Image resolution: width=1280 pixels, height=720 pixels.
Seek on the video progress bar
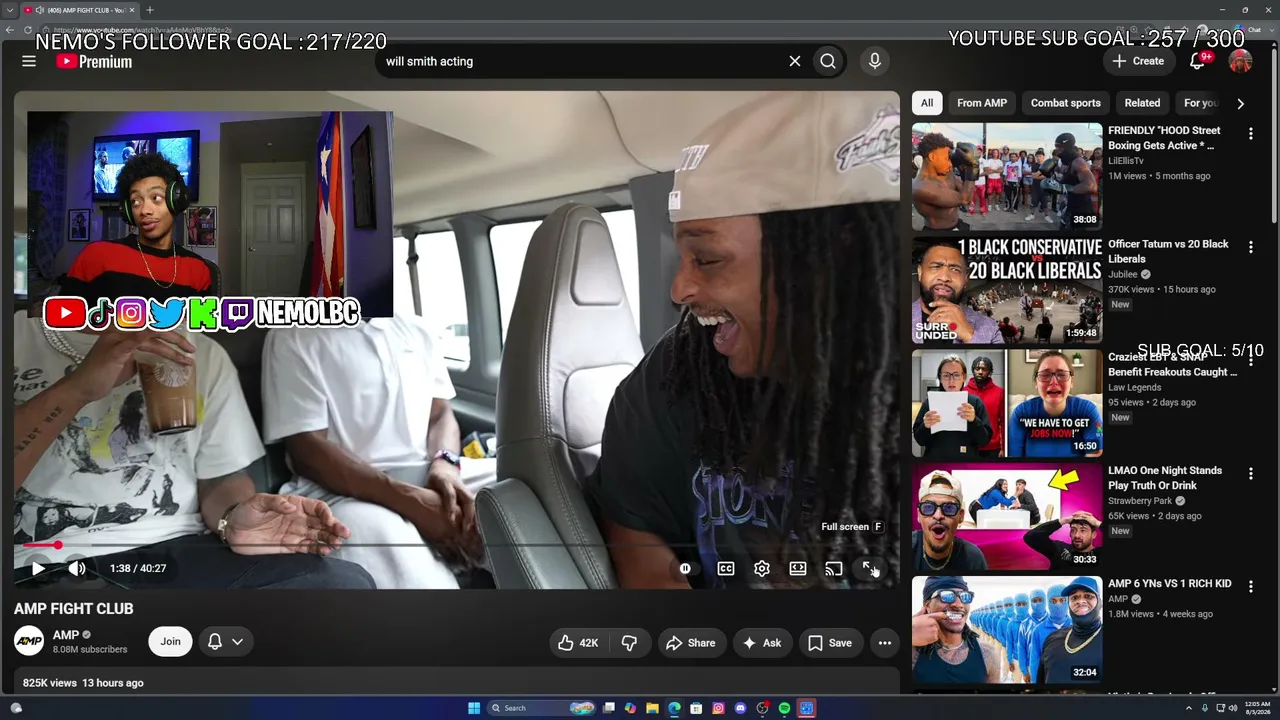pyautogui.click(x=456, y=545)
